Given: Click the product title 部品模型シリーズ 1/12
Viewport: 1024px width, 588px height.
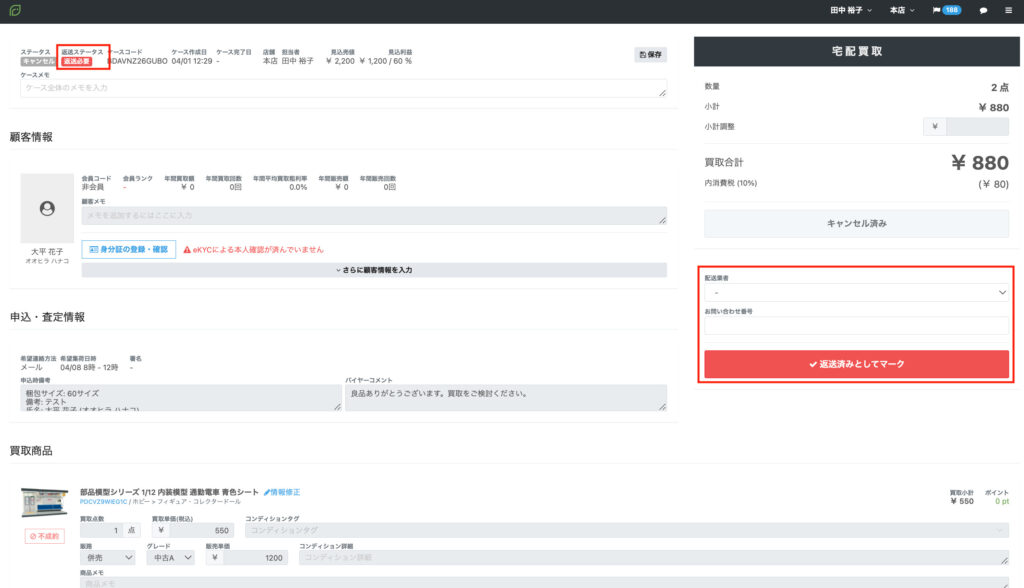Looking at the screenshot, I should (170, 492).
